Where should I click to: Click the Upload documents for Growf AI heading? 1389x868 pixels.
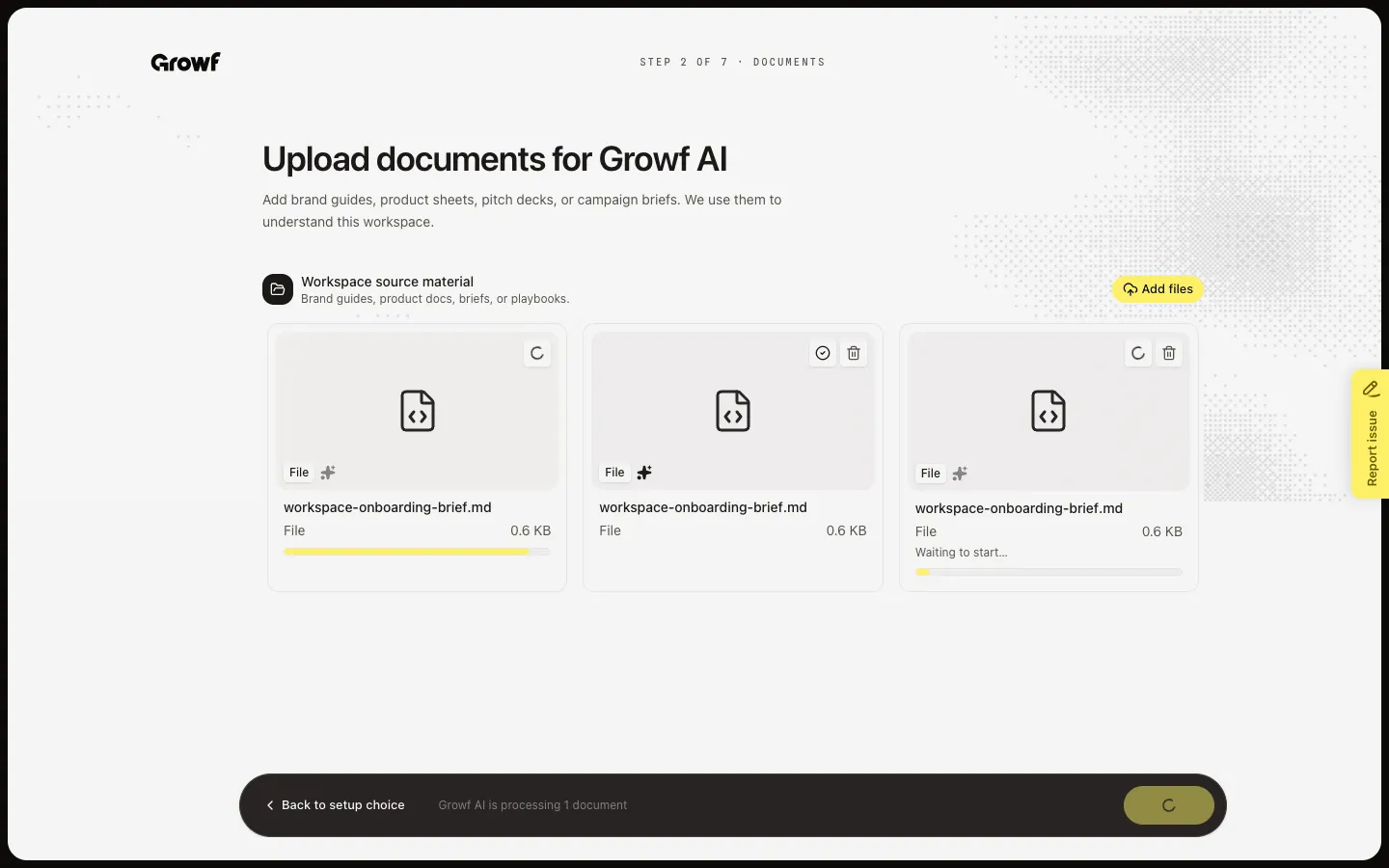point(495,159)
